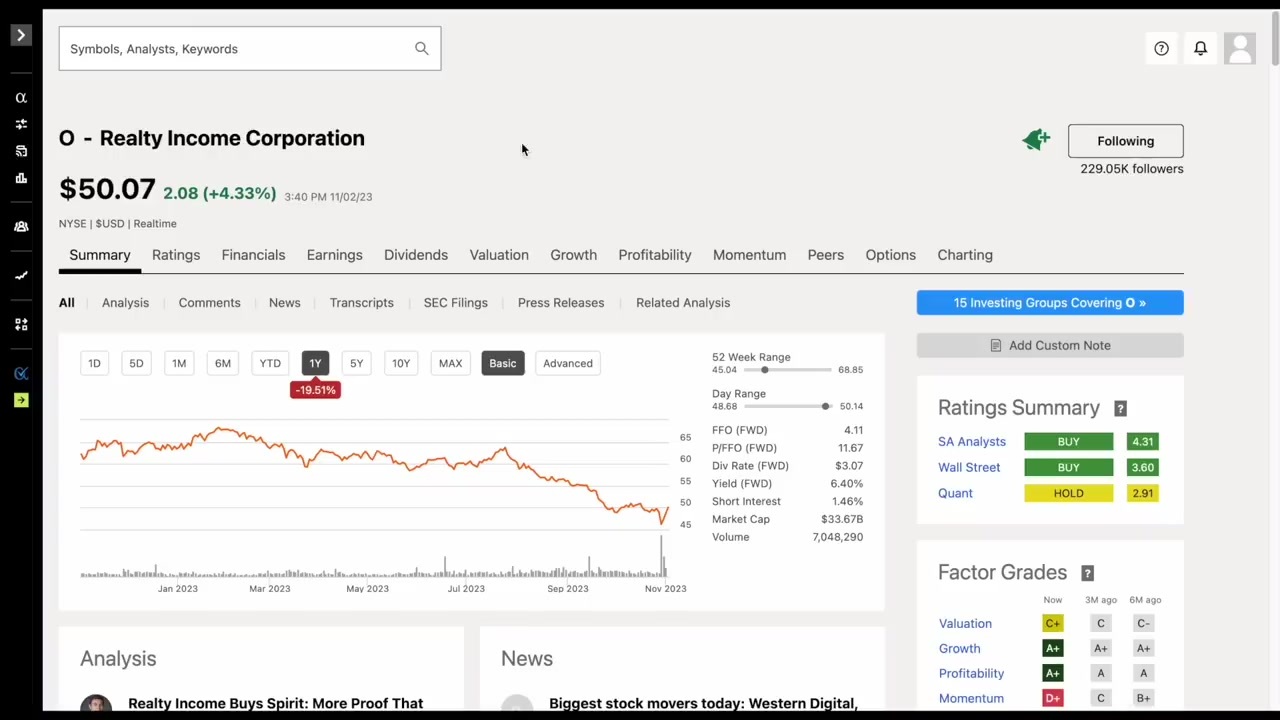The image size is (1280, 720).
Task: Set chart range to 5D
Action: click(x=136, y=363)
